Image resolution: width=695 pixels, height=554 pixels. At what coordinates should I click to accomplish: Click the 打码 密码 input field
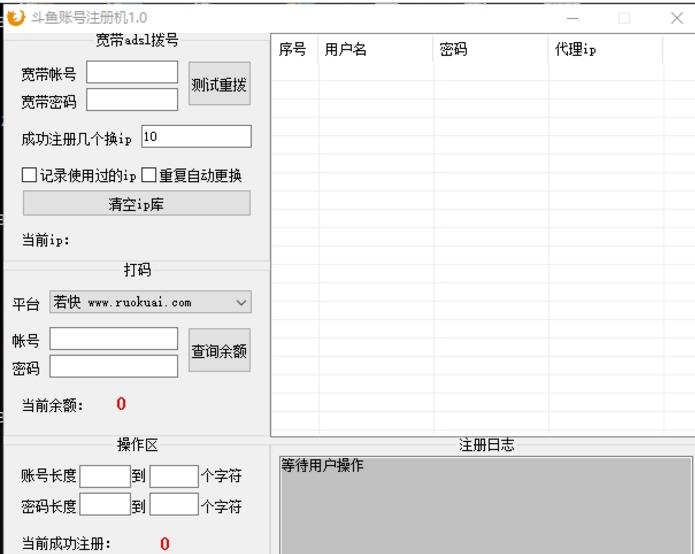(x=114, y=367)
